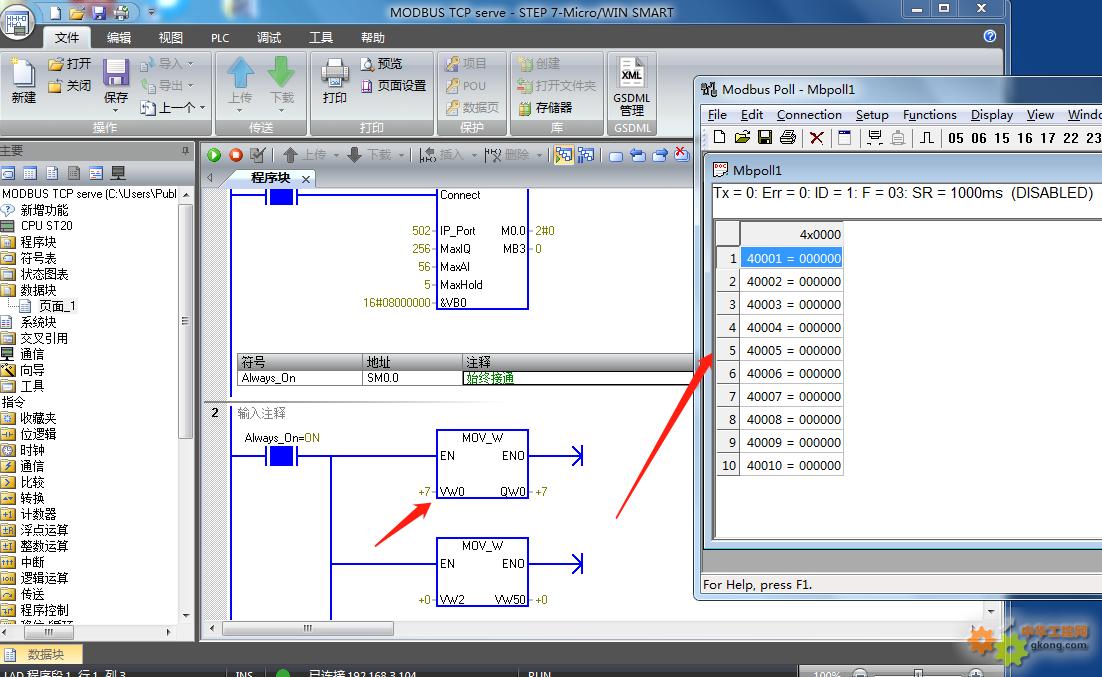
Task: Open the GSDML 管理 tool
Action: click(x=631, y=86)
